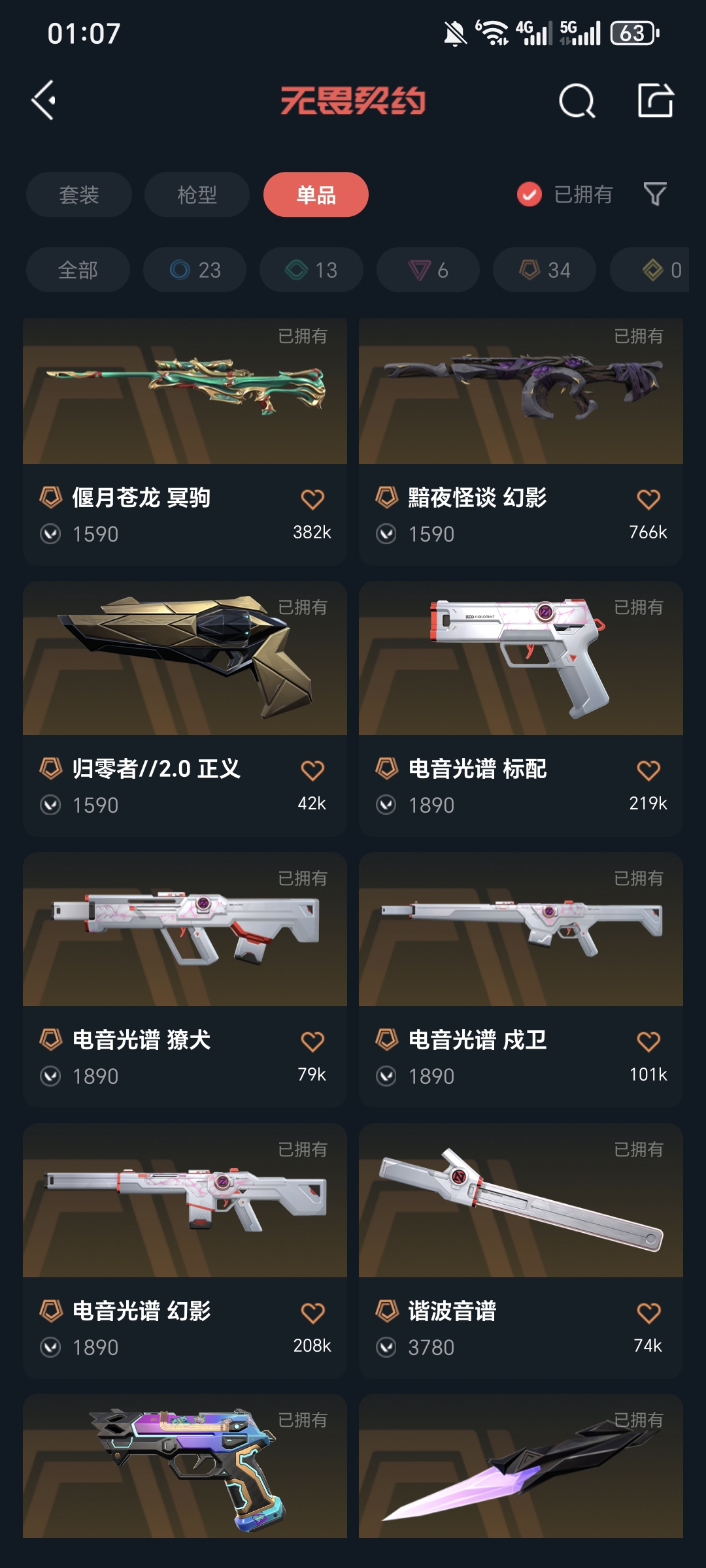Favorite the 偃月苍龙 冥驹 skin heart
This screenshot has height=1568, width=706.
click(312, 500)
